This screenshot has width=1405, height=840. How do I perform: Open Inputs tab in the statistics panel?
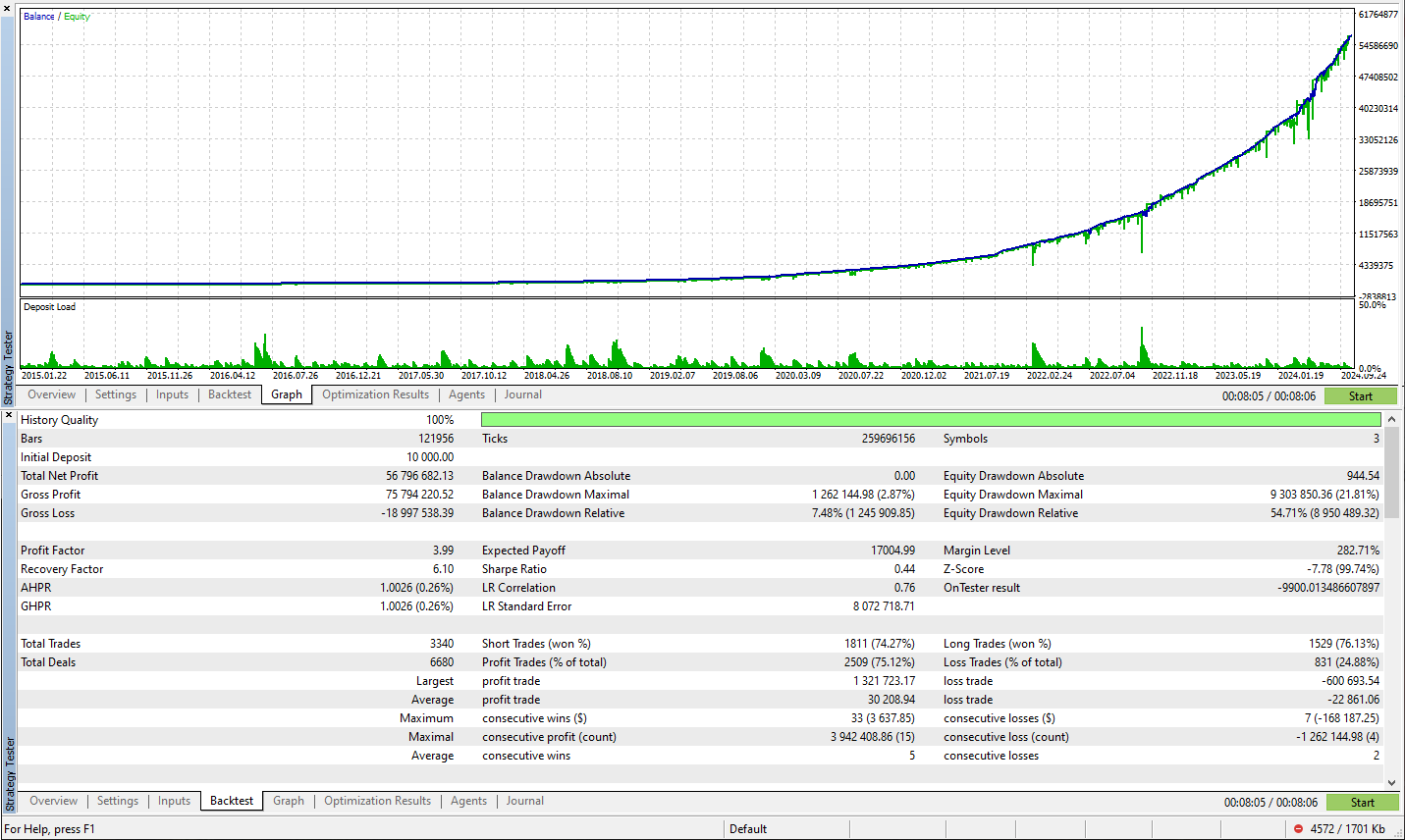(x=174, y=801)
